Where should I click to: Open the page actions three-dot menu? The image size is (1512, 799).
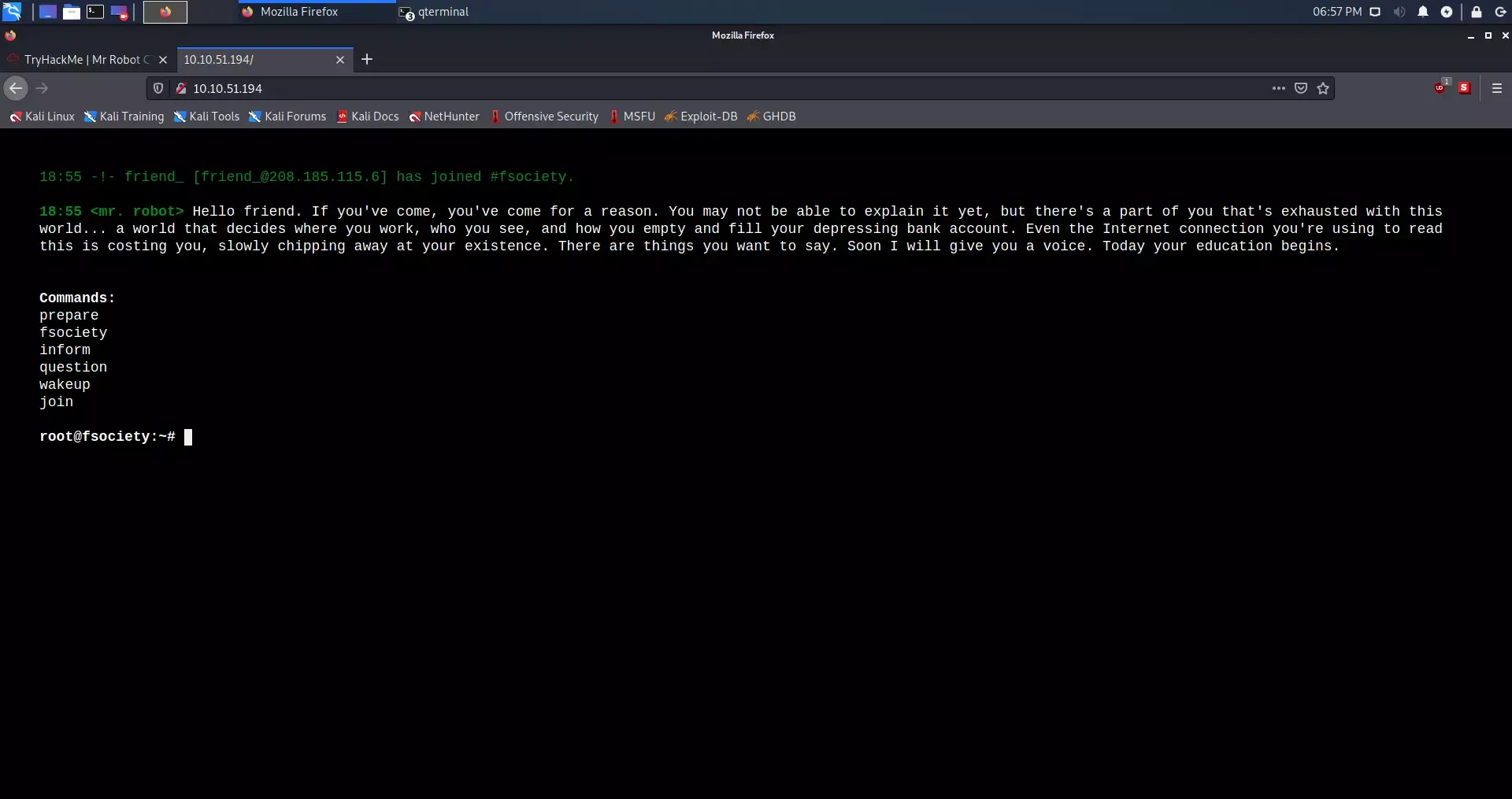point(1279,88)
